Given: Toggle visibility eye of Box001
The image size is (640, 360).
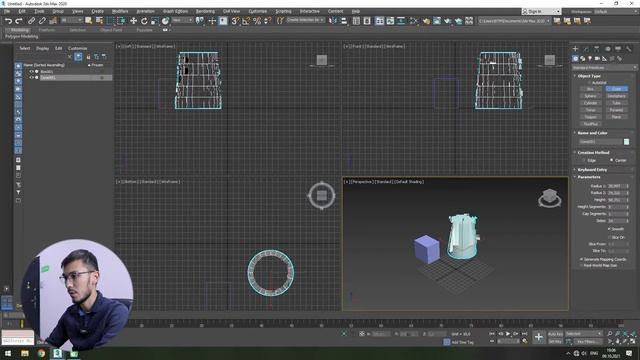Looking at the screenshot, I should (x=31, y=71).
